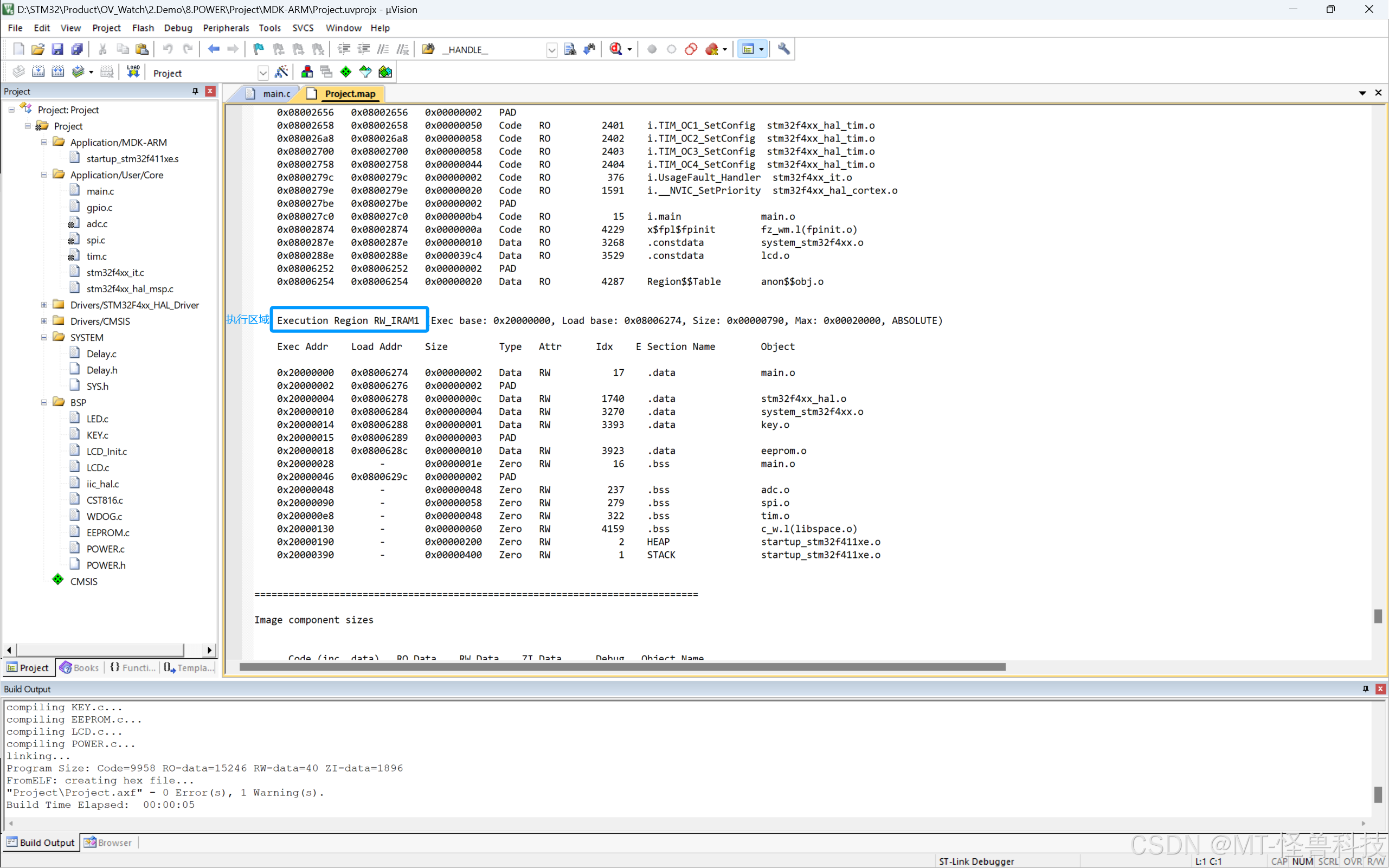Open Manage Run-Time Environment green diamond icon
This screenshot has height=868, width=1389.
click(345, 72)
